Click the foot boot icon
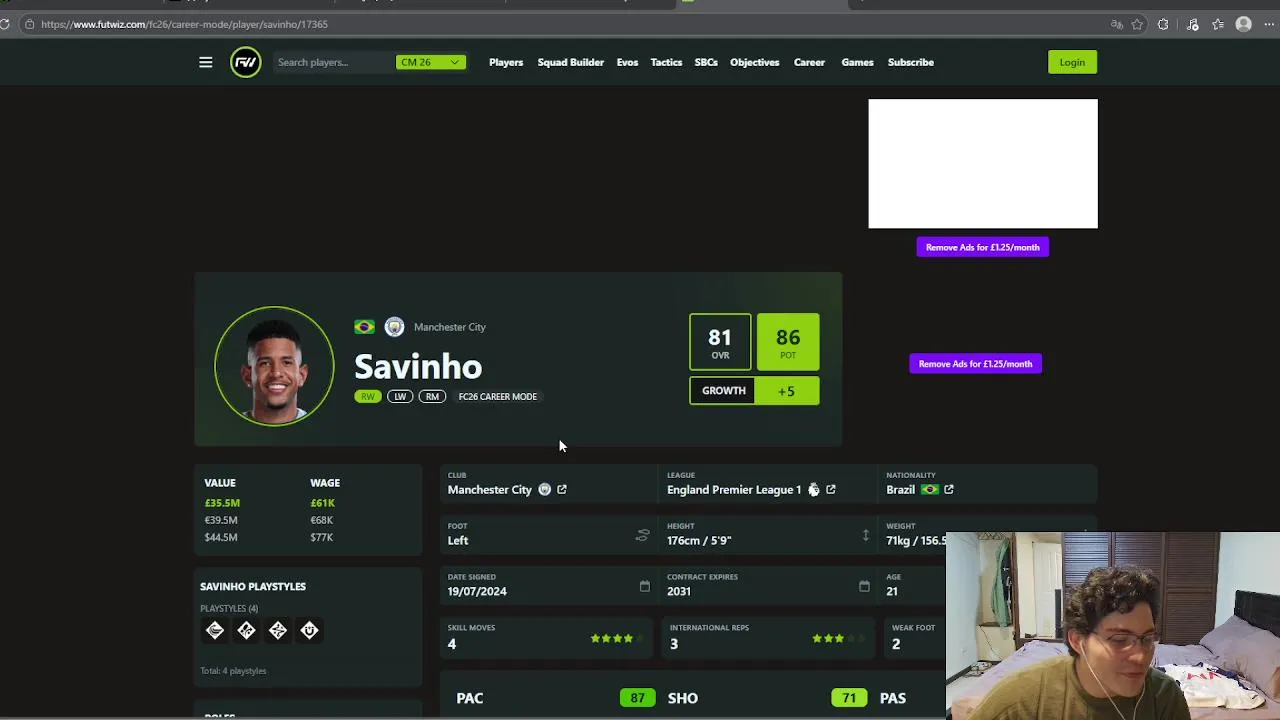1280x720 pixels. (642, 535)
